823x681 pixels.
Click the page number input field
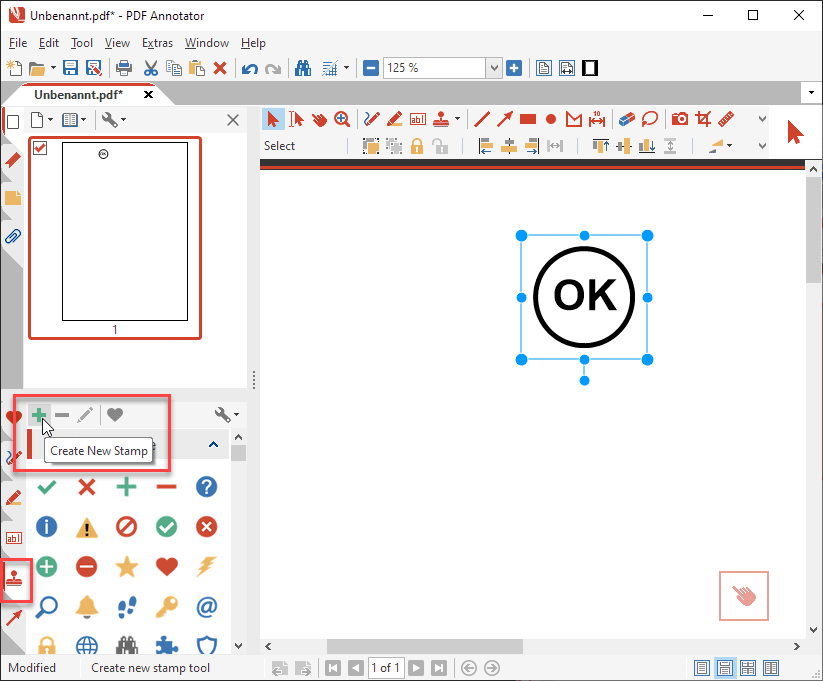click(x=385, y=668)
